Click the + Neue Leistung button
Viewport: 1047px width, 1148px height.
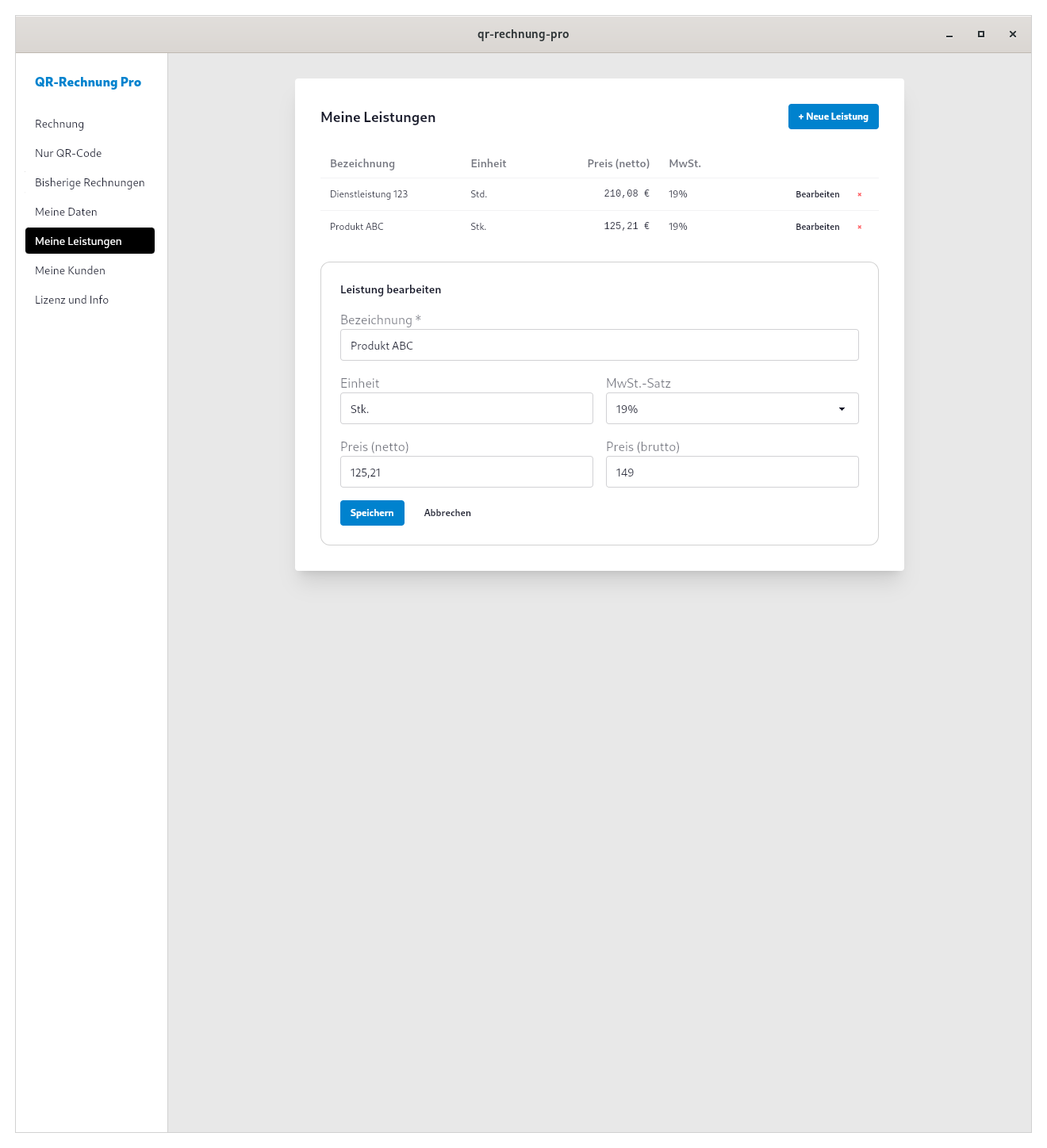pos(833,117)
